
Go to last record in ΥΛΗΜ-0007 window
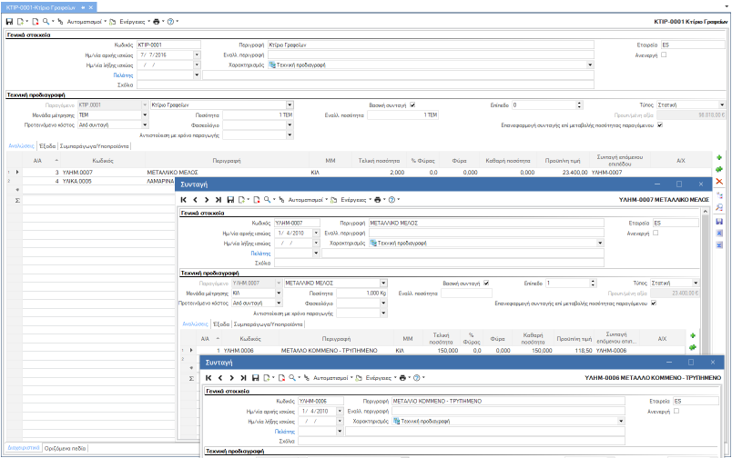tap(218, 200)
